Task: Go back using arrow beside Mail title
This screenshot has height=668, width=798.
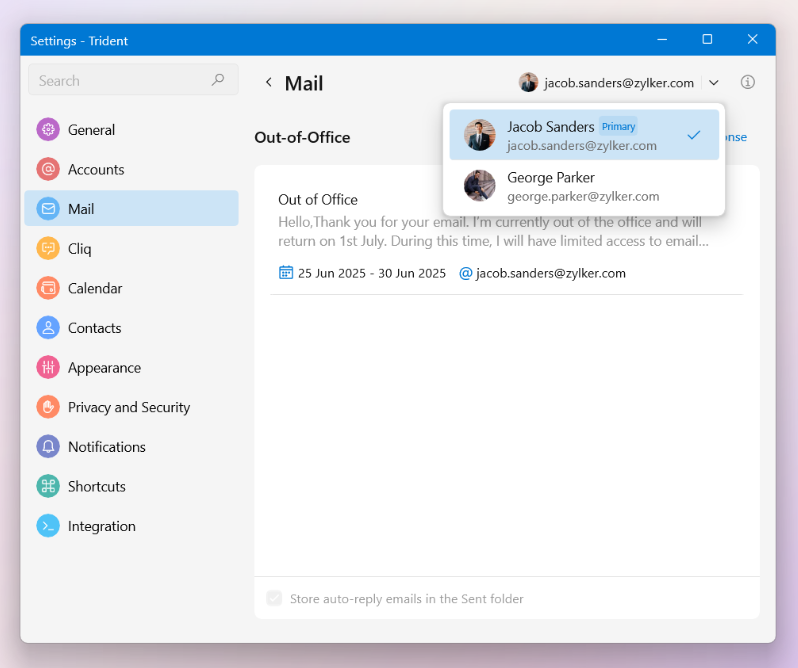Action: [269, 82]
